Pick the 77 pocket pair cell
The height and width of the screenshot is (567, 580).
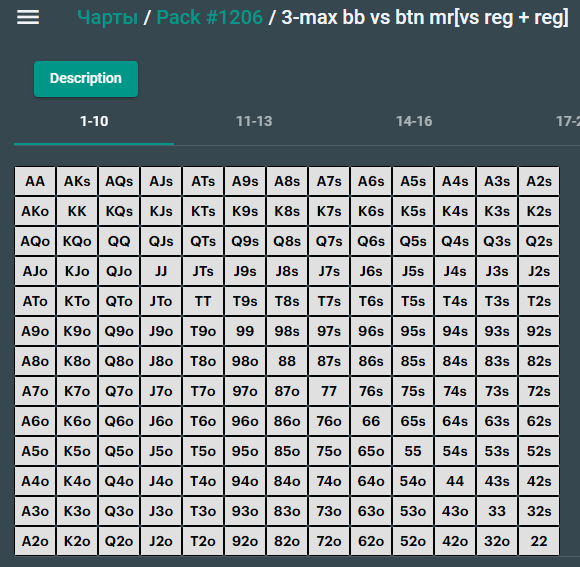pyautogui.click(x=329, y=391)
